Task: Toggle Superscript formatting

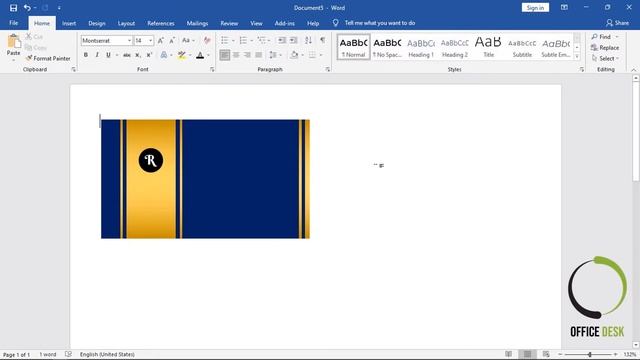Action: 149,55
